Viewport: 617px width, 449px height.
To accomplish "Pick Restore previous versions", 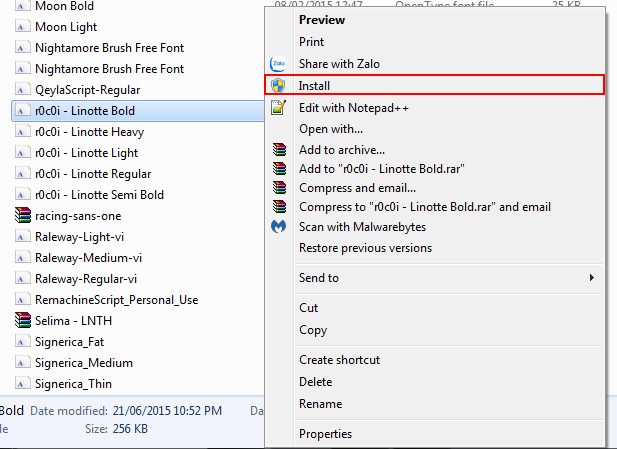I will pyautogui.click(x=365, y=248).
